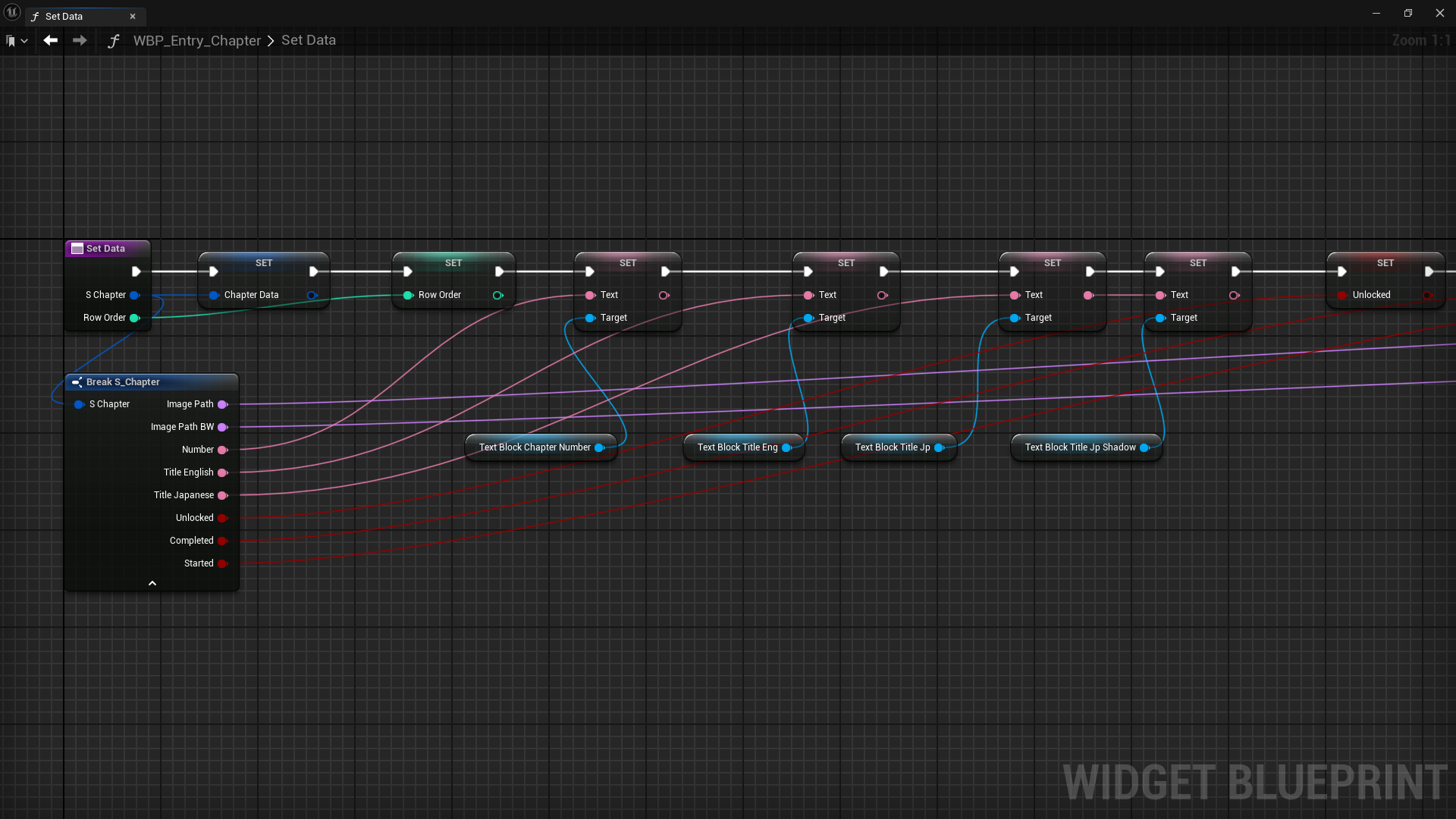Click the Image Path output pin
This screenshot has width=1456, height=819.
coord(223,404)
